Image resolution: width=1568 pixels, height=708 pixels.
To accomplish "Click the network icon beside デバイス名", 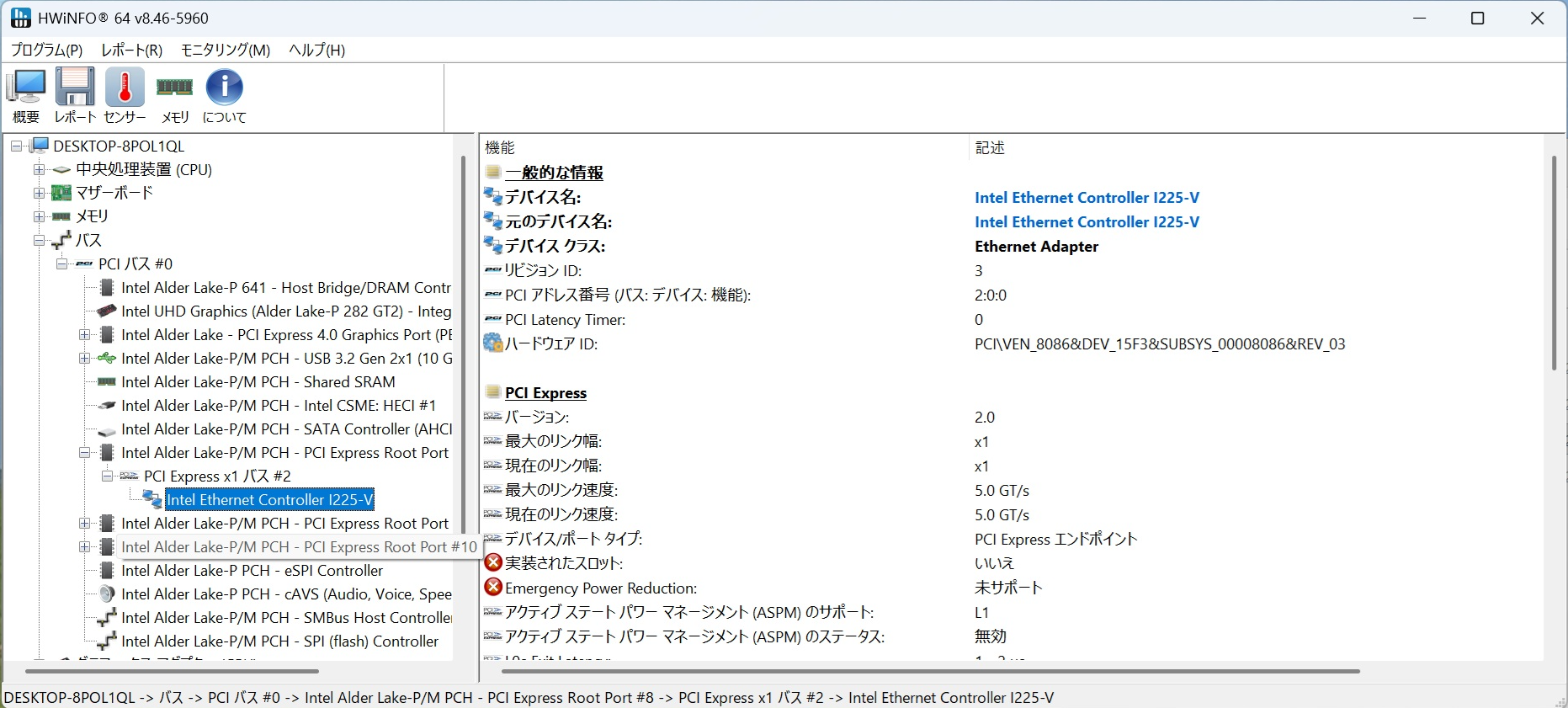I will point(493,196).
